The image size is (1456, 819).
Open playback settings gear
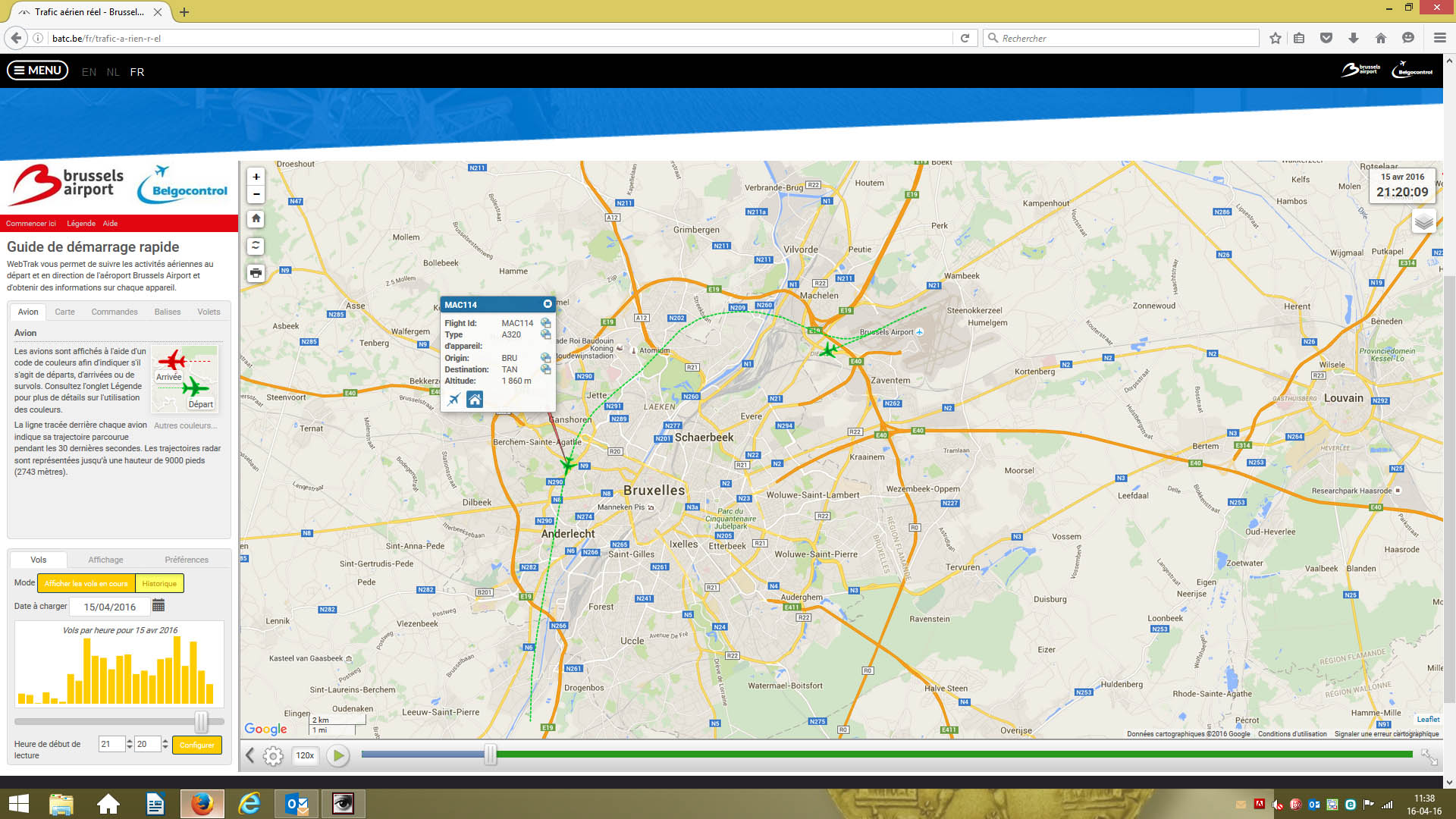[273, 756]
